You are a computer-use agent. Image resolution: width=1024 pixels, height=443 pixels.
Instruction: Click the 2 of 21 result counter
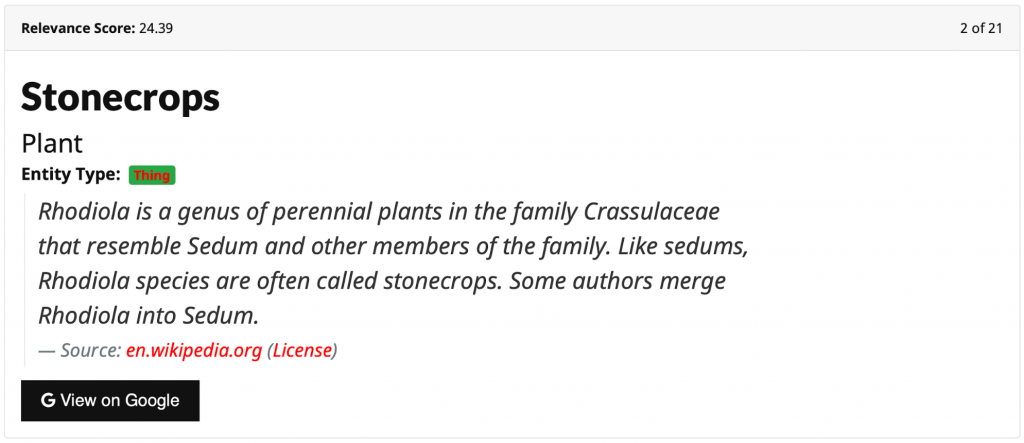[981, 28]
